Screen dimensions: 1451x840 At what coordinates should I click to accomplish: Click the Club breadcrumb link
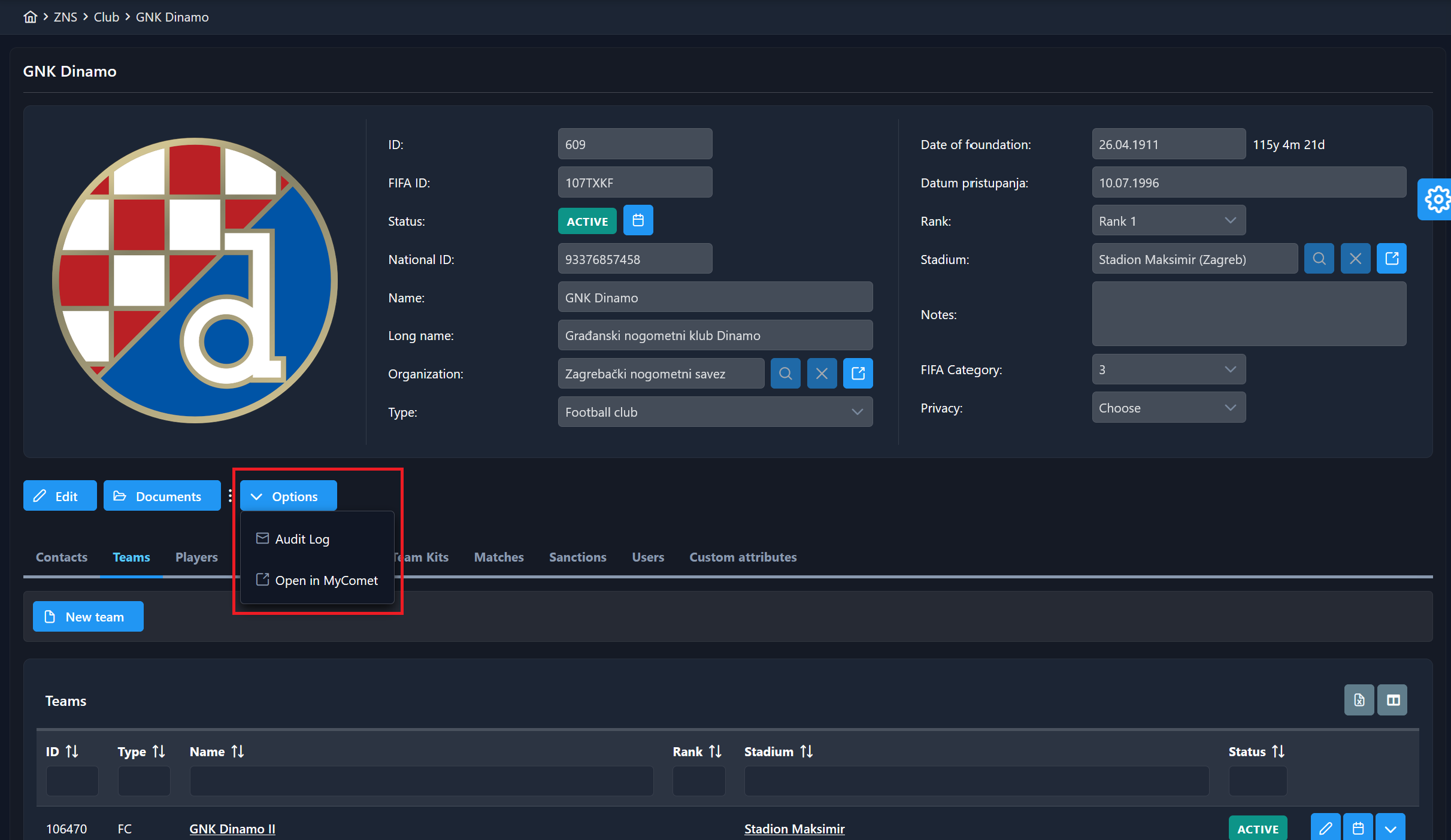[106, 17]
